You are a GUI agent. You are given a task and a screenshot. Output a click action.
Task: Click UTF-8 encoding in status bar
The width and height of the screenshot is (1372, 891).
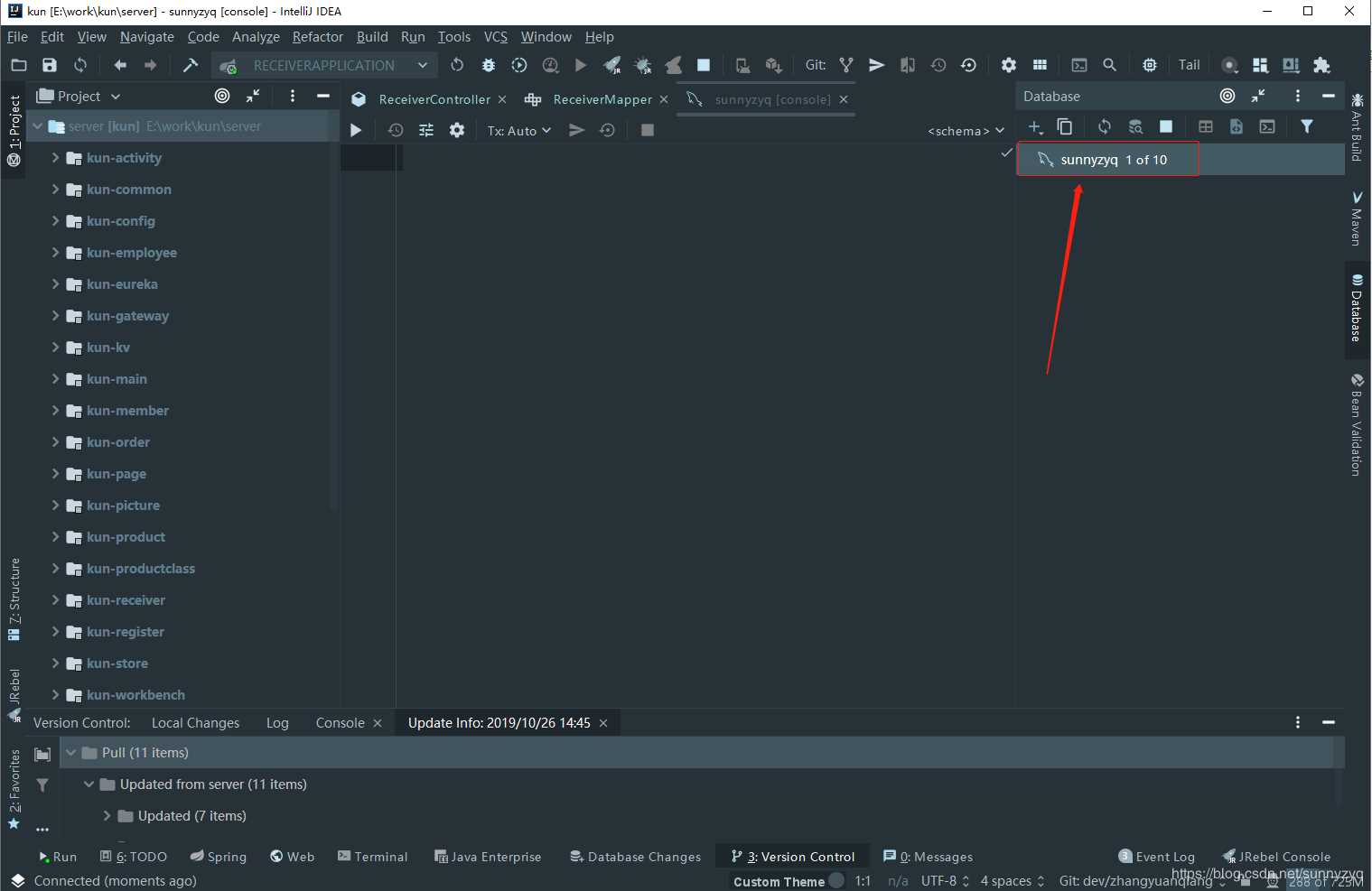point(945,881)
